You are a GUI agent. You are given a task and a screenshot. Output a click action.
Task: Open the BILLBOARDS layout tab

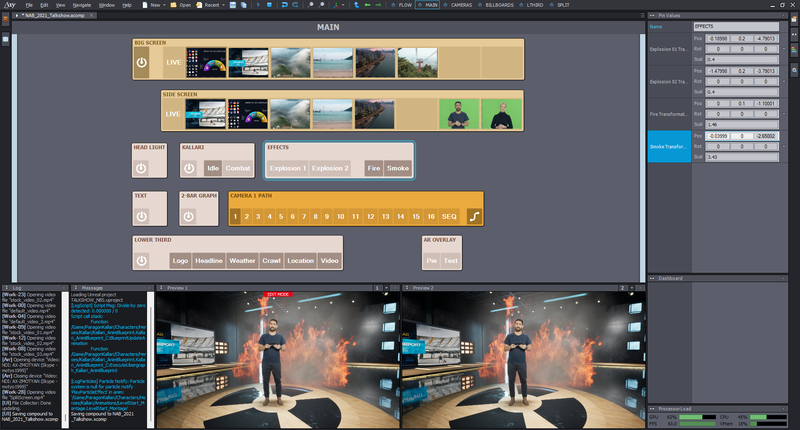[499, 5]
